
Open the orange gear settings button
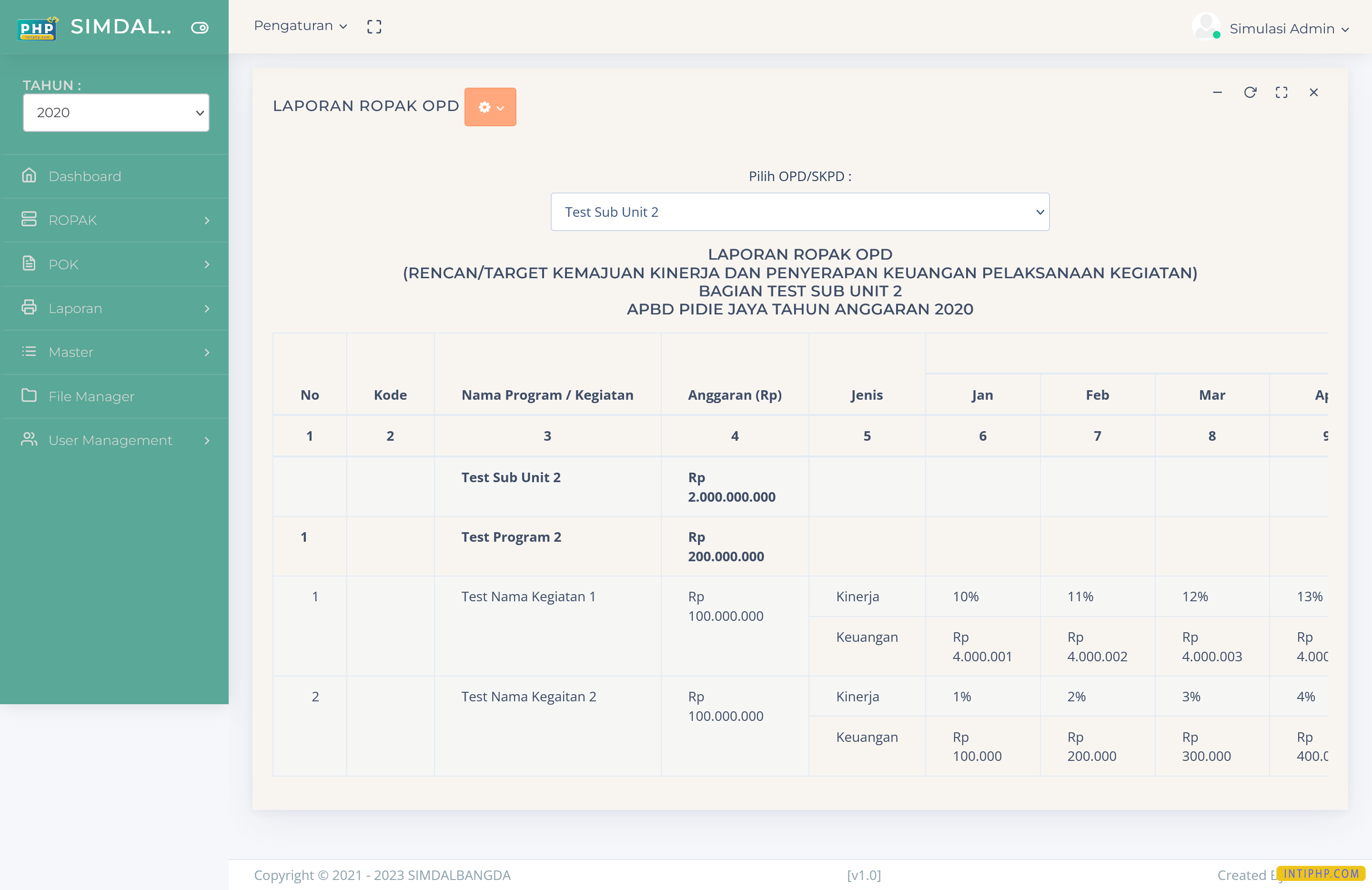(490, 107)
